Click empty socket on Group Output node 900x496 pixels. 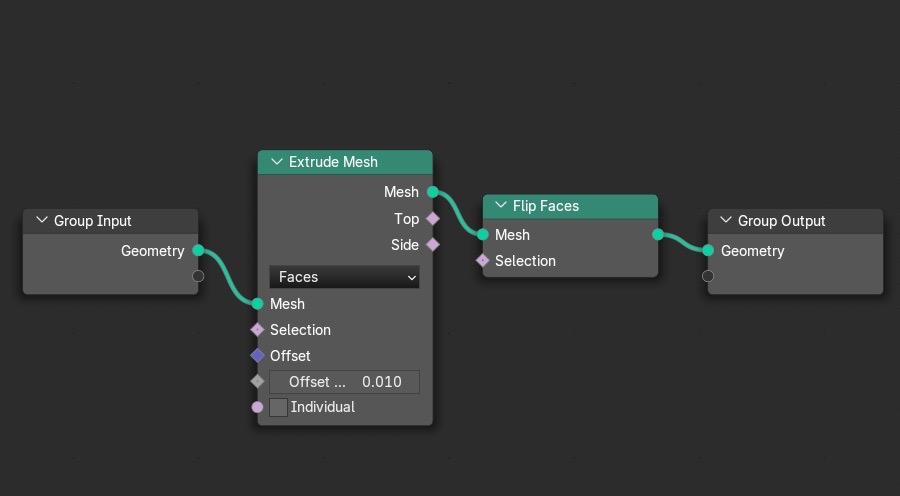[708, 276]
